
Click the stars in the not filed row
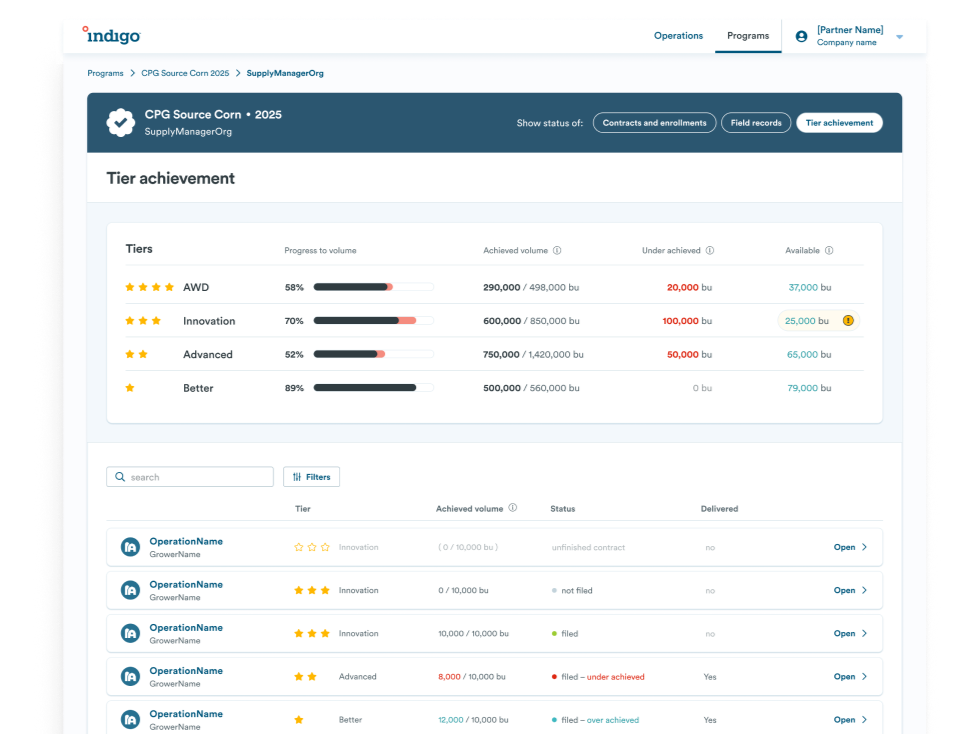coord(312,590)
